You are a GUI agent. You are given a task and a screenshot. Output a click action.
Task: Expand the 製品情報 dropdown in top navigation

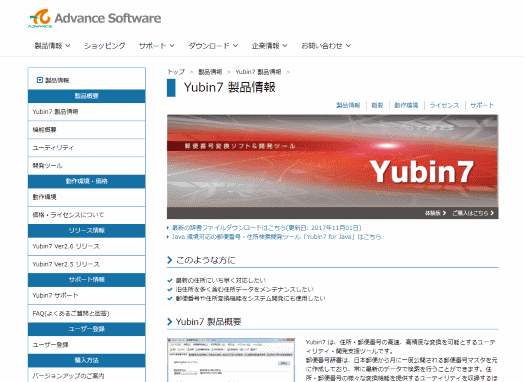coord(52,46)
